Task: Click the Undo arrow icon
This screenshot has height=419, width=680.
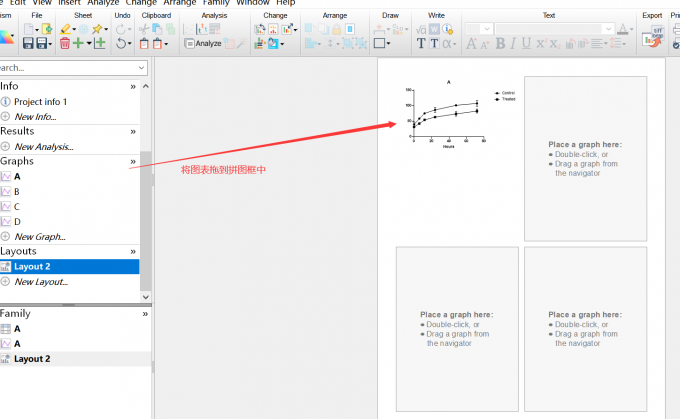Action: tap(121, 44)
